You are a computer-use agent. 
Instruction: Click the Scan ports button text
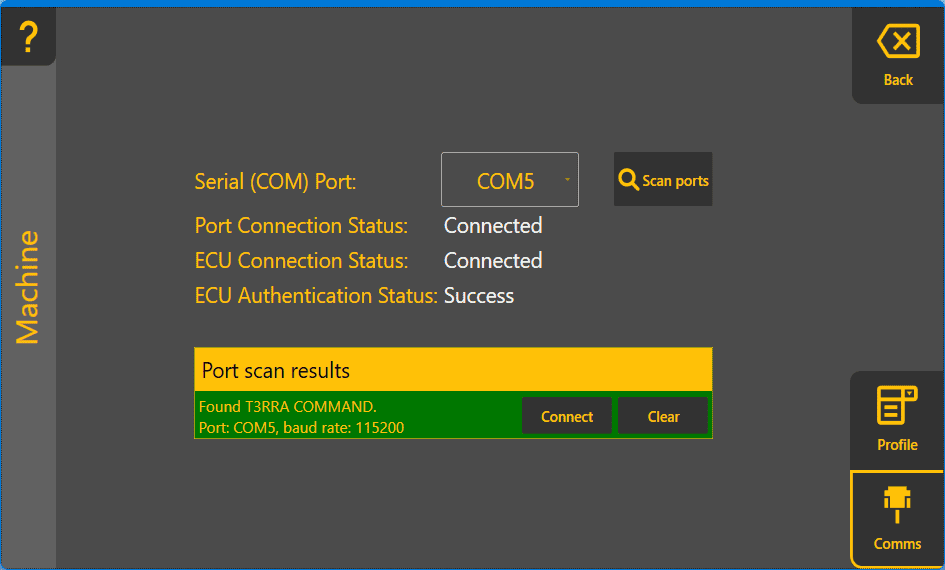click(x=675, y=181)
